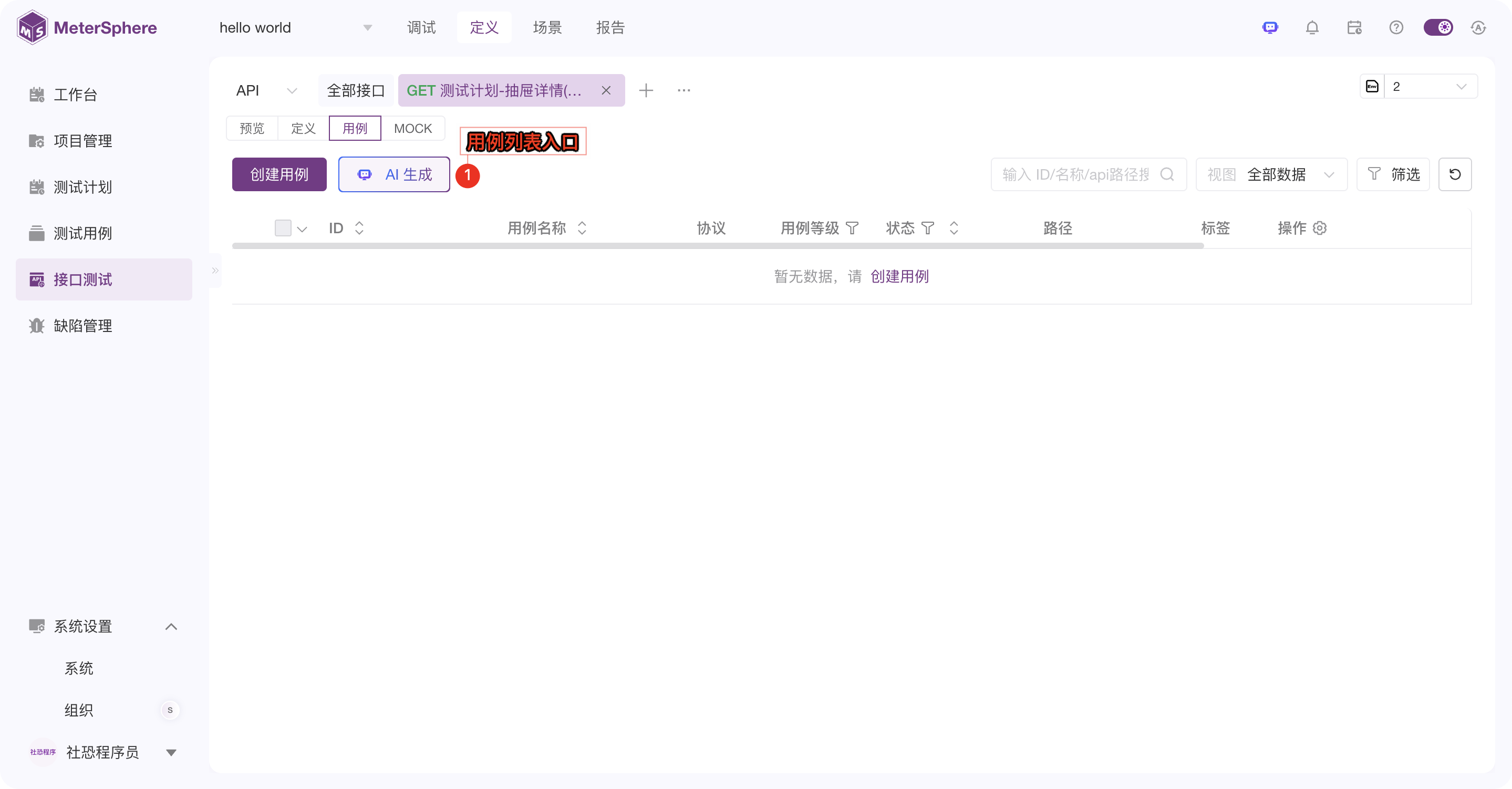Viewport: 1512px width, 789px height.
Task: Click the 创建用例 link in empty state
Action: (899, 276)
